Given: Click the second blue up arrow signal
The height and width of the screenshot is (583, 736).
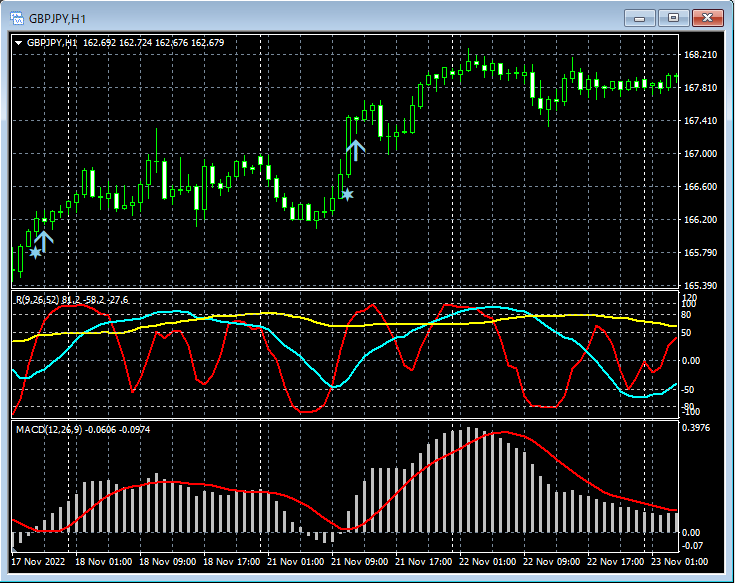Looking at the screenshot, I should (356, 150).
